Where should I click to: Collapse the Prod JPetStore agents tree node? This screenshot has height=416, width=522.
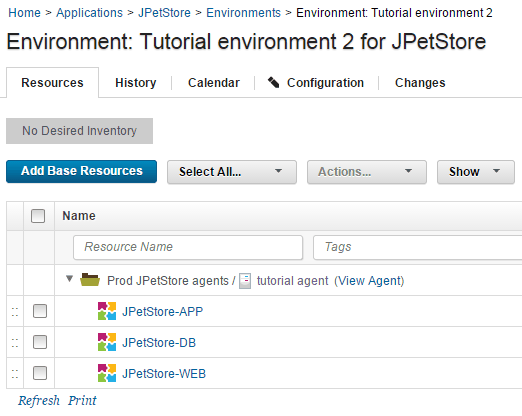[69, 279]
